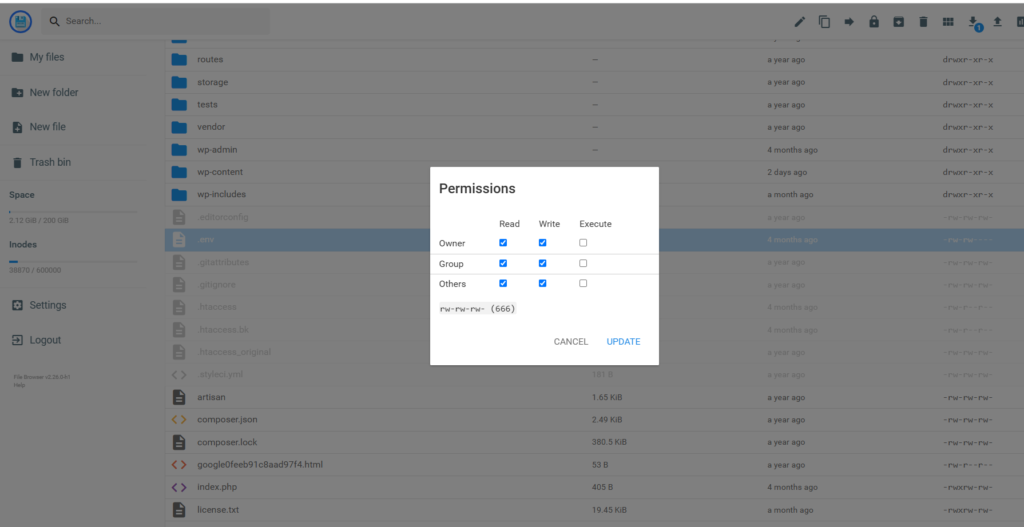Click the vendor folder icon

(x=179, y=127)
